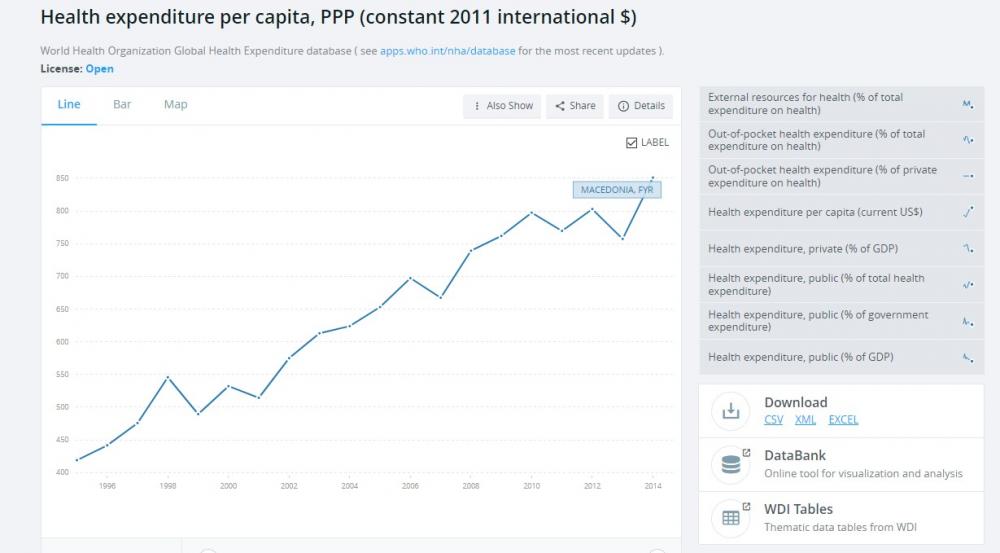Download data as EXCEL
This screenshot has width=1000, height=553.
[x=843, y=420]
